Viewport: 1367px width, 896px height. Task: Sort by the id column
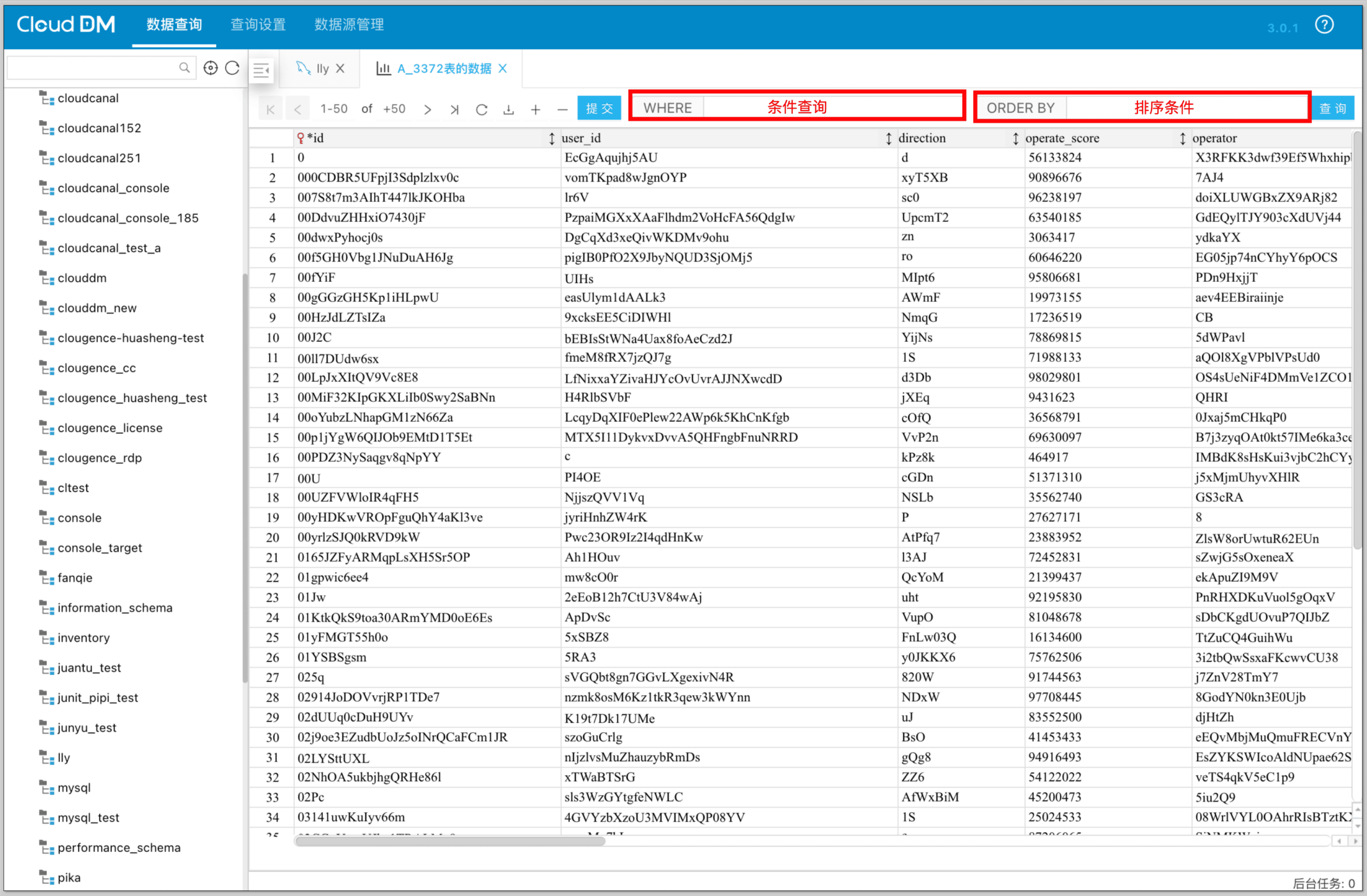551,138
